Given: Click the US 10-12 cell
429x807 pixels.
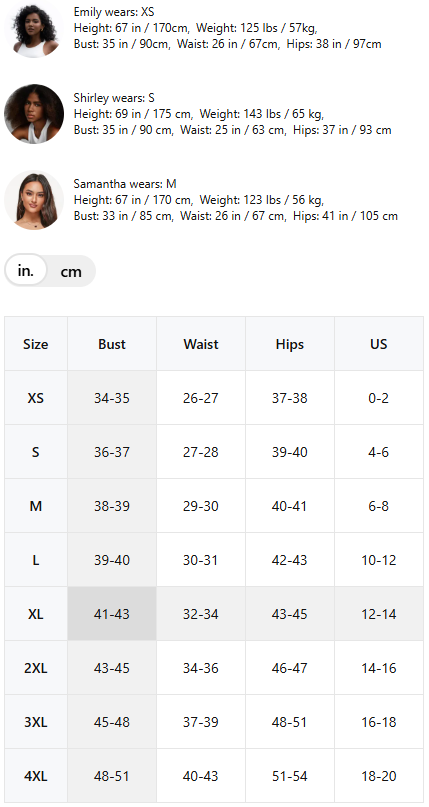Looking at the screenshot, I should (x=379, y=560).
